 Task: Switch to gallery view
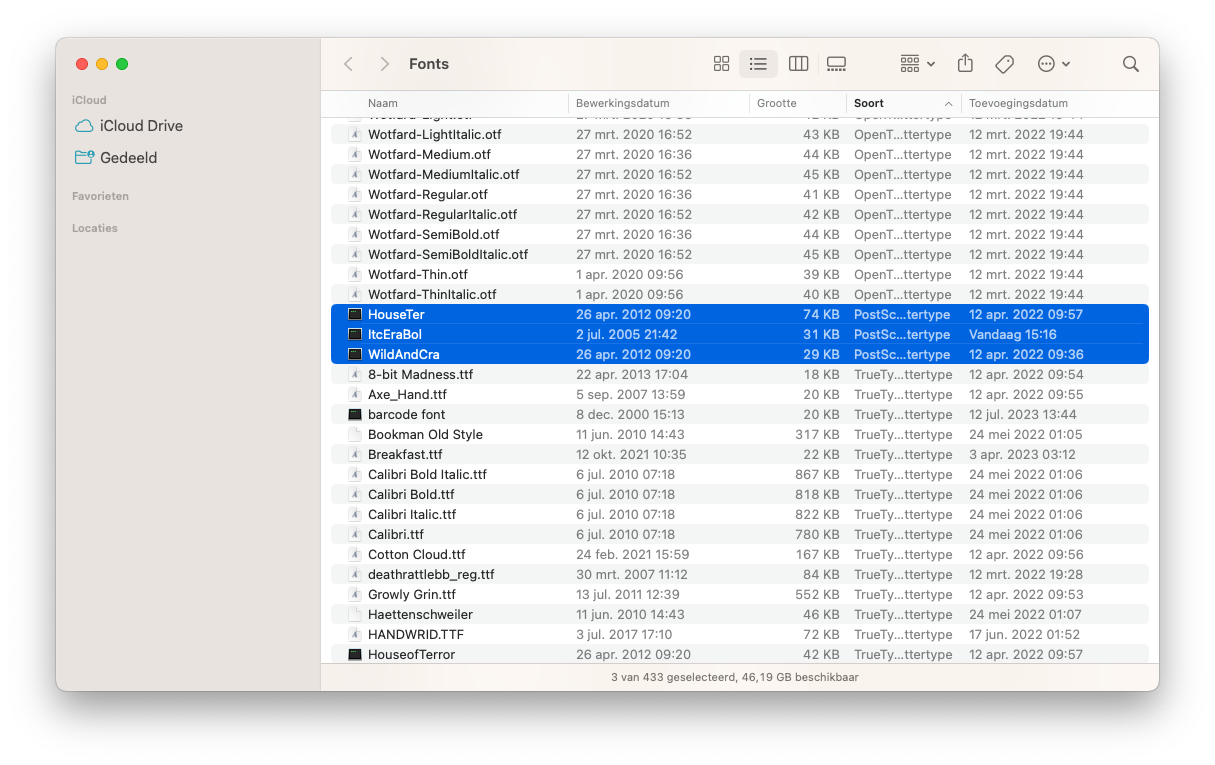837,64
